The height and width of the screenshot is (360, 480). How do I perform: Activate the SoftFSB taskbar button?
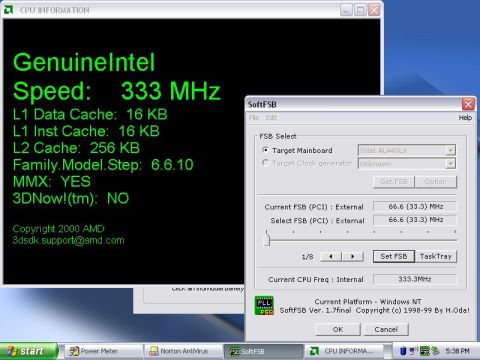point(264,351)
